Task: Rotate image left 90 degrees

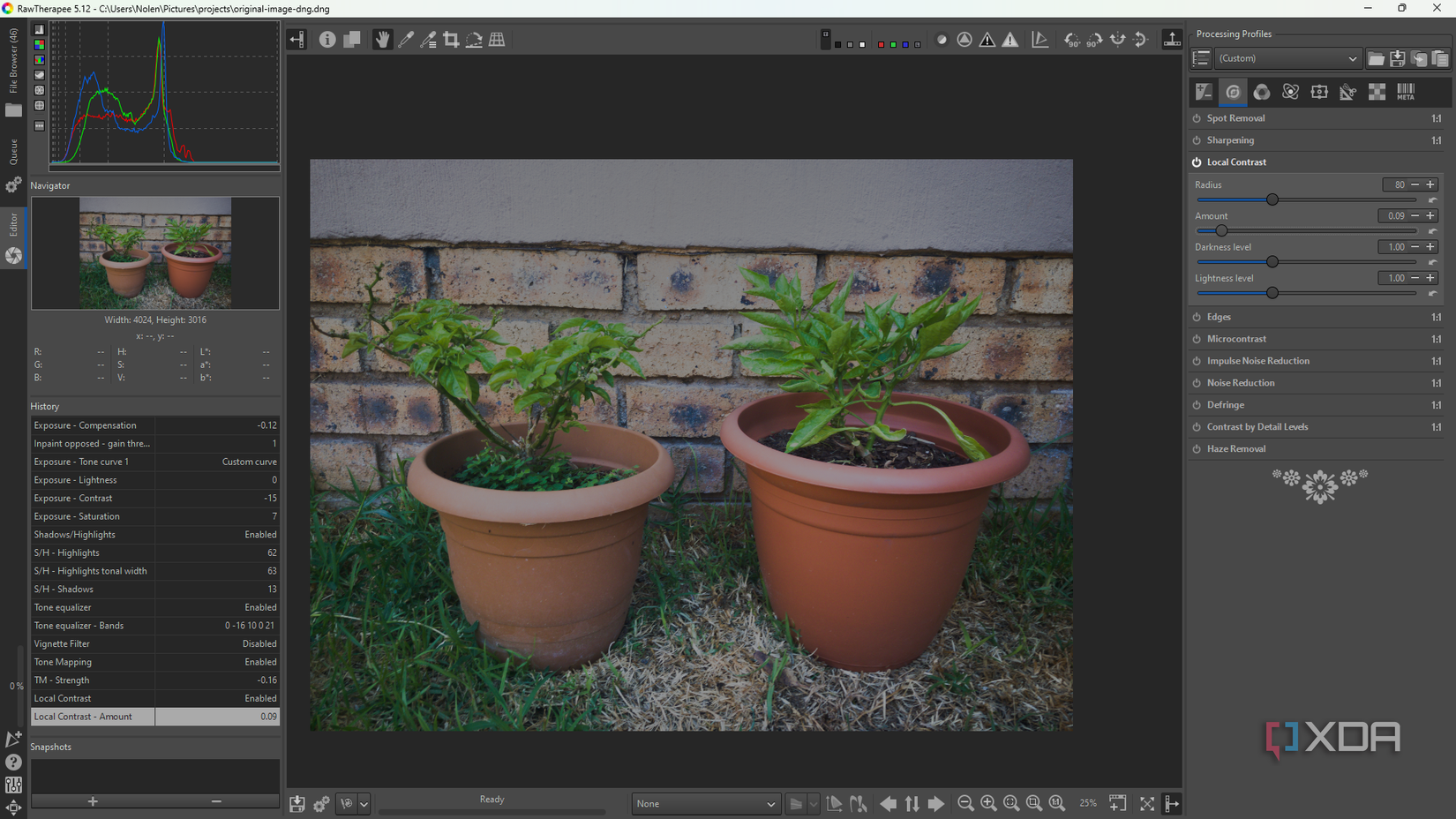Action: (x=1072, y=40)
